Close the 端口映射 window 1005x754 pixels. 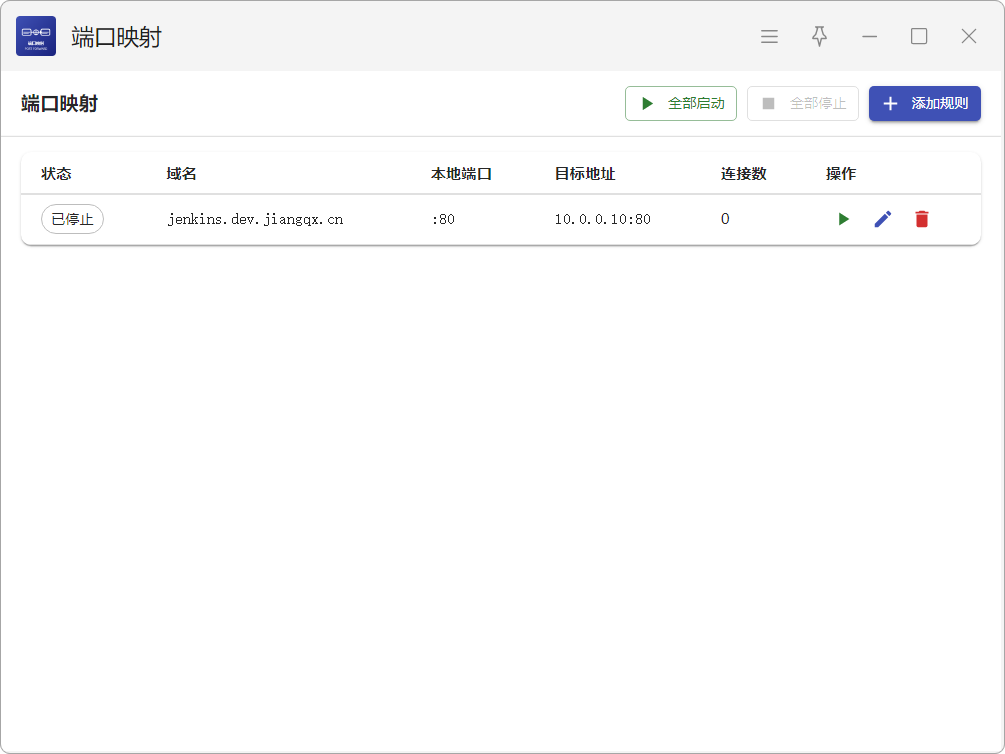tap(969, 37)
